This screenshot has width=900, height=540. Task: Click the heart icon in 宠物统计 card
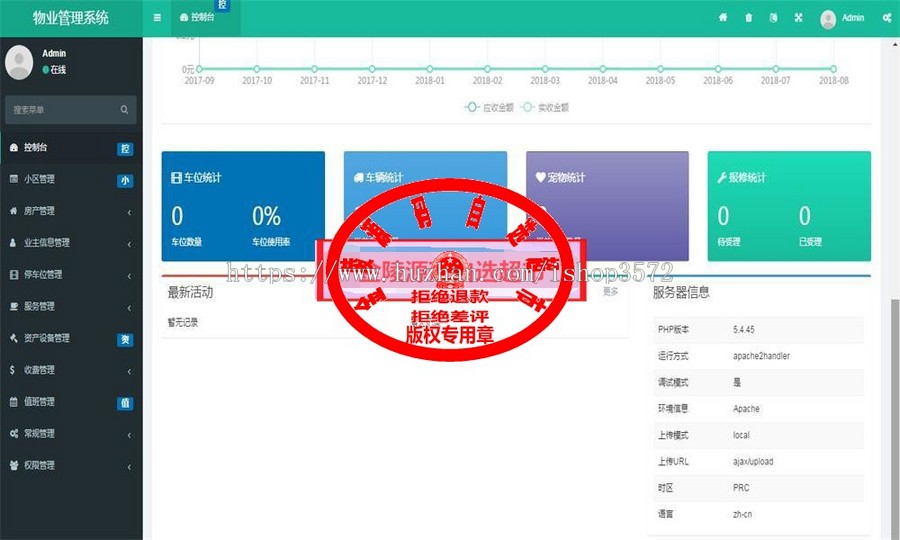540,177
